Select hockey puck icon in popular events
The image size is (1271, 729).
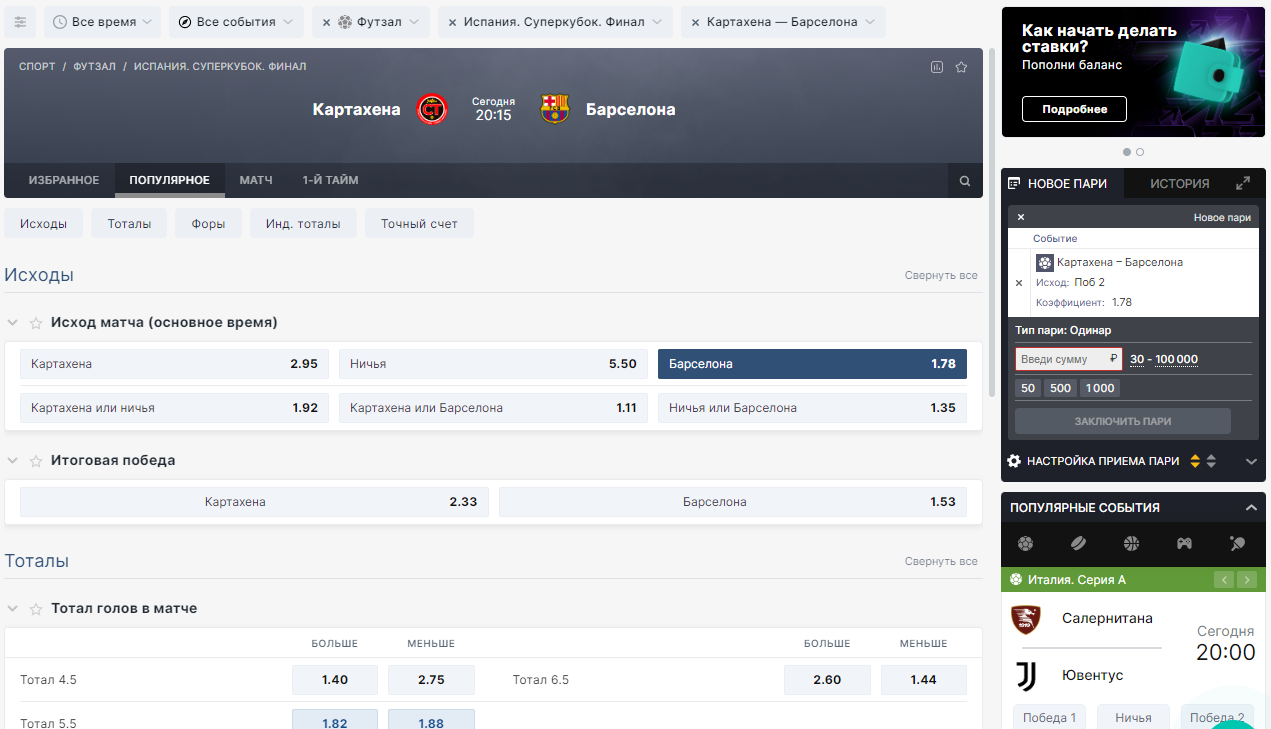[1078, 544]
